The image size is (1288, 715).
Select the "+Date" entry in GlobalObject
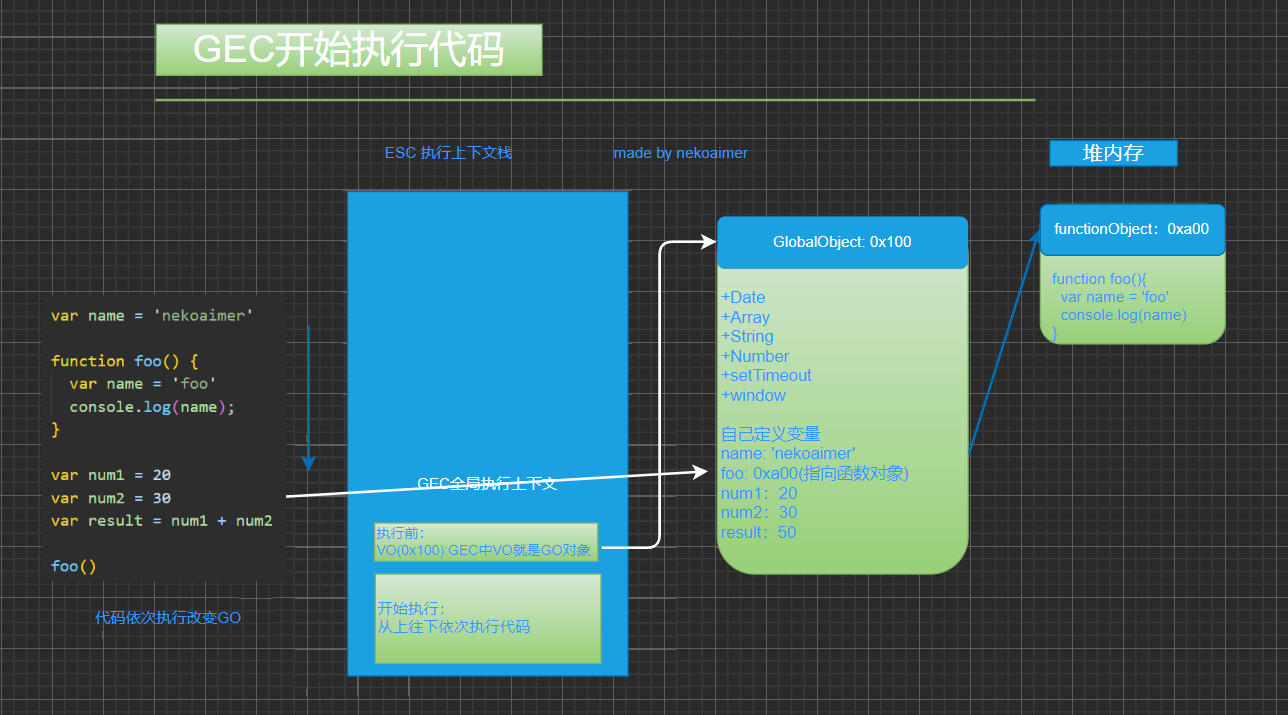pos(743,297)
